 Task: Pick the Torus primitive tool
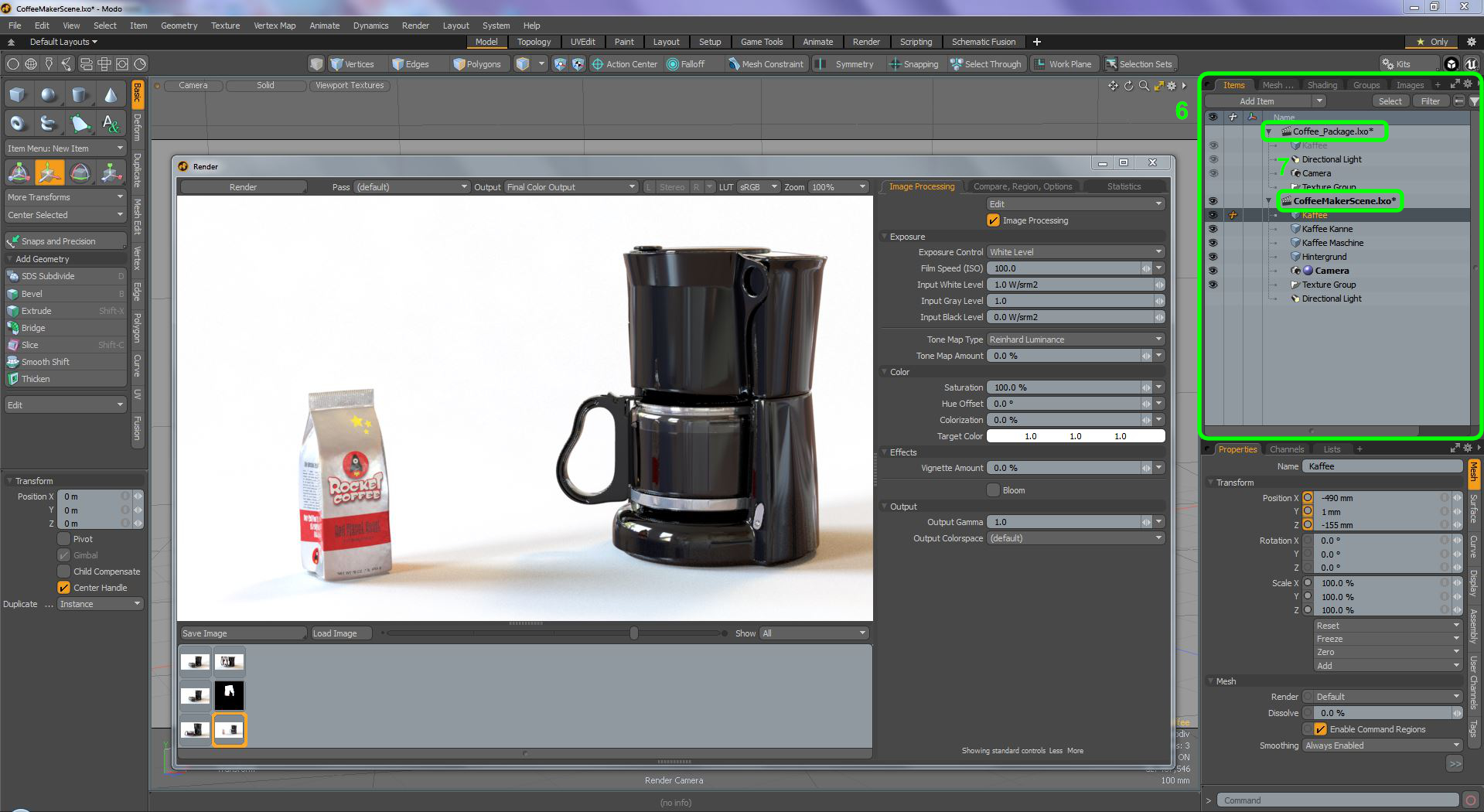coord(17,123)
